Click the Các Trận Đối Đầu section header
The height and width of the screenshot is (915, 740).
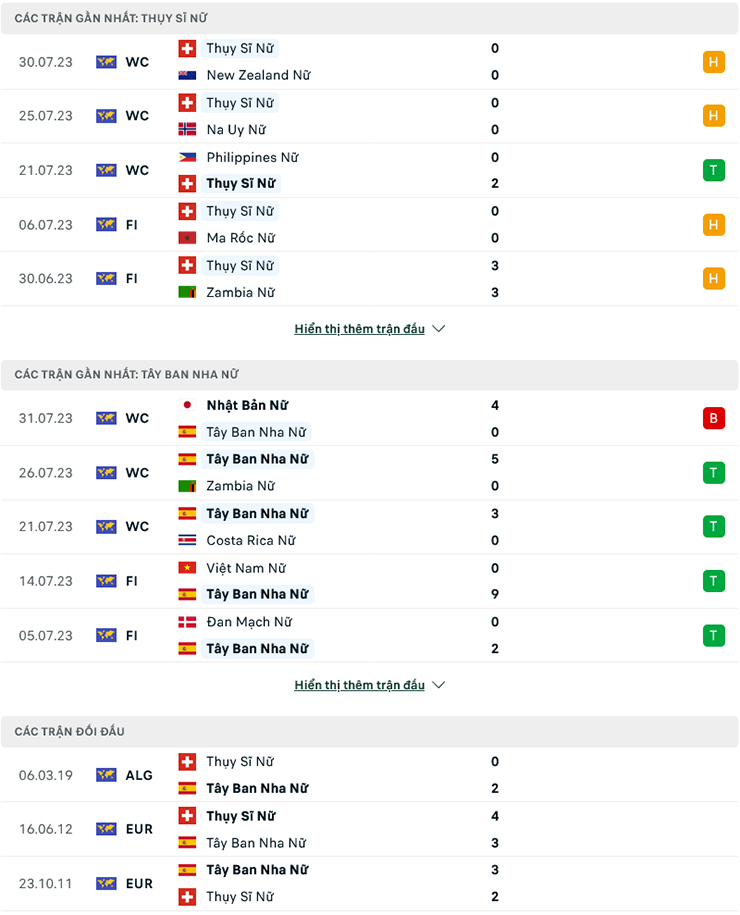click(x=70, y=732)
